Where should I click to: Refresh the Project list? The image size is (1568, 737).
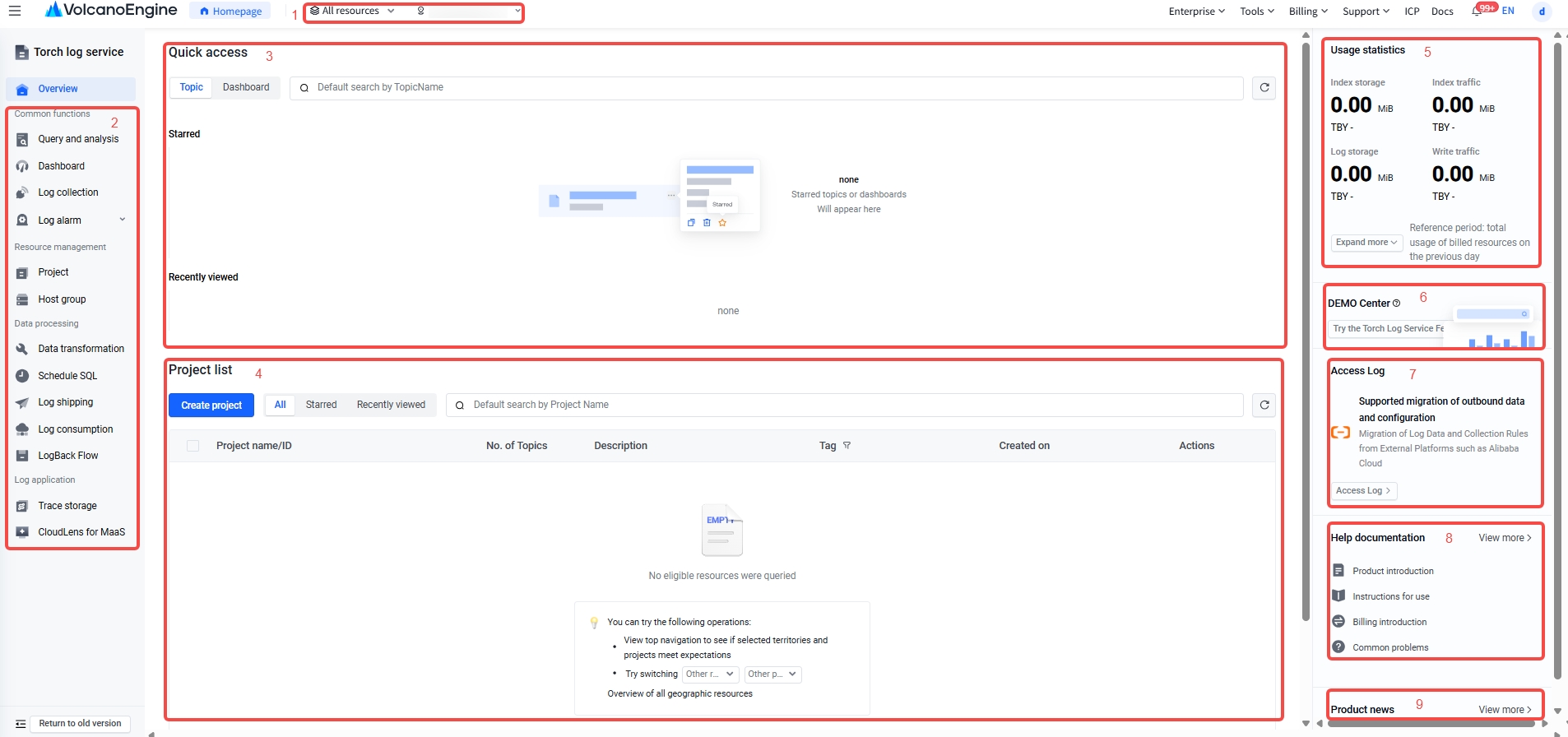pyautogui.click(x=1264, y=405)
